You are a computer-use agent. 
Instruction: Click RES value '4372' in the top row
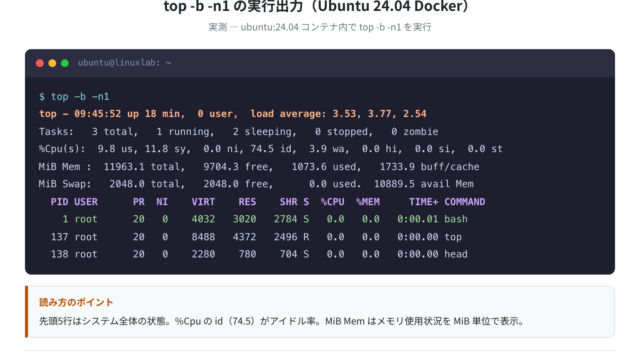point(244,237)
